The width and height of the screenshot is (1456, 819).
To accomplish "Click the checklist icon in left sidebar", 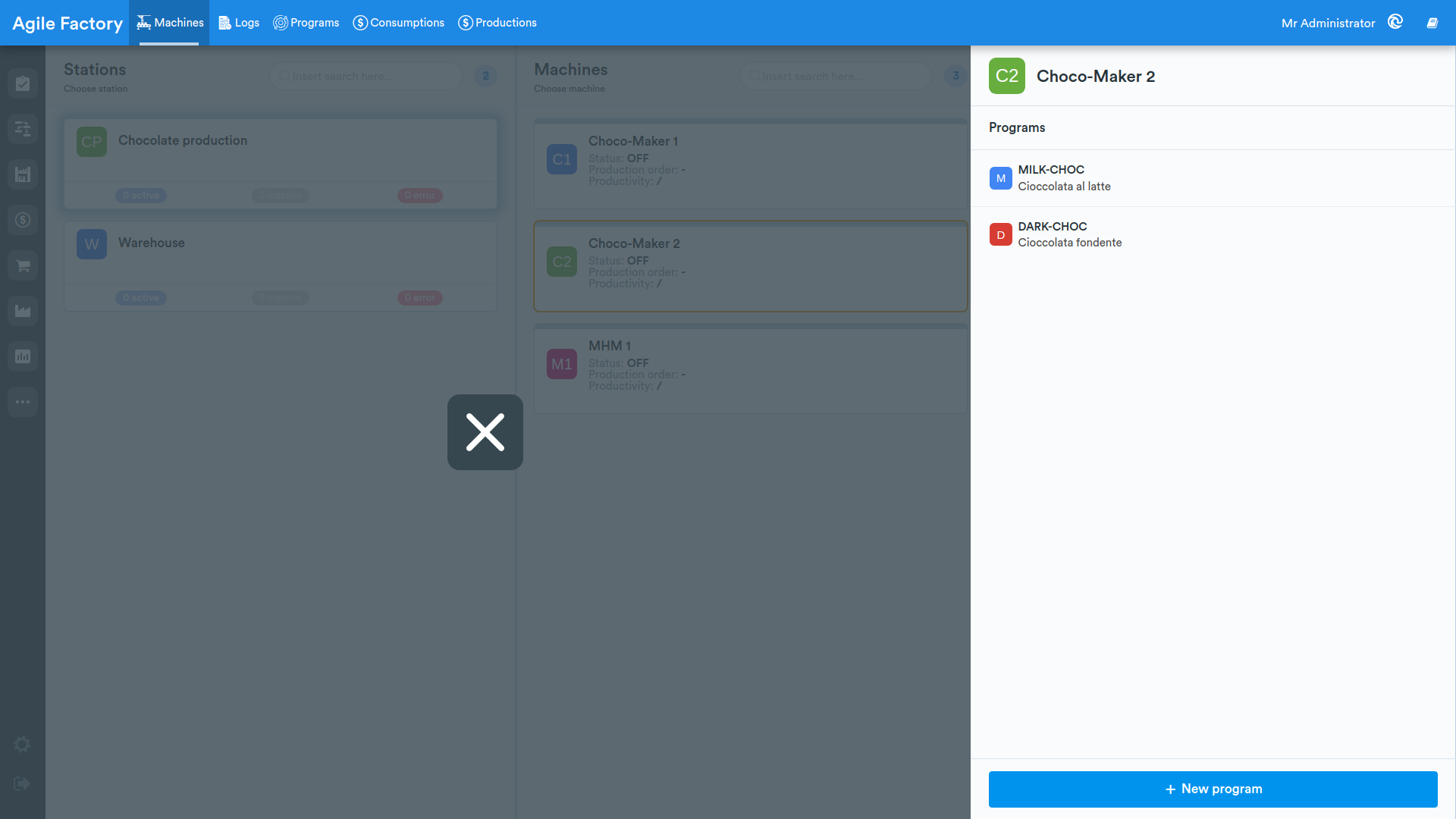I will click(x=23, y=83).
